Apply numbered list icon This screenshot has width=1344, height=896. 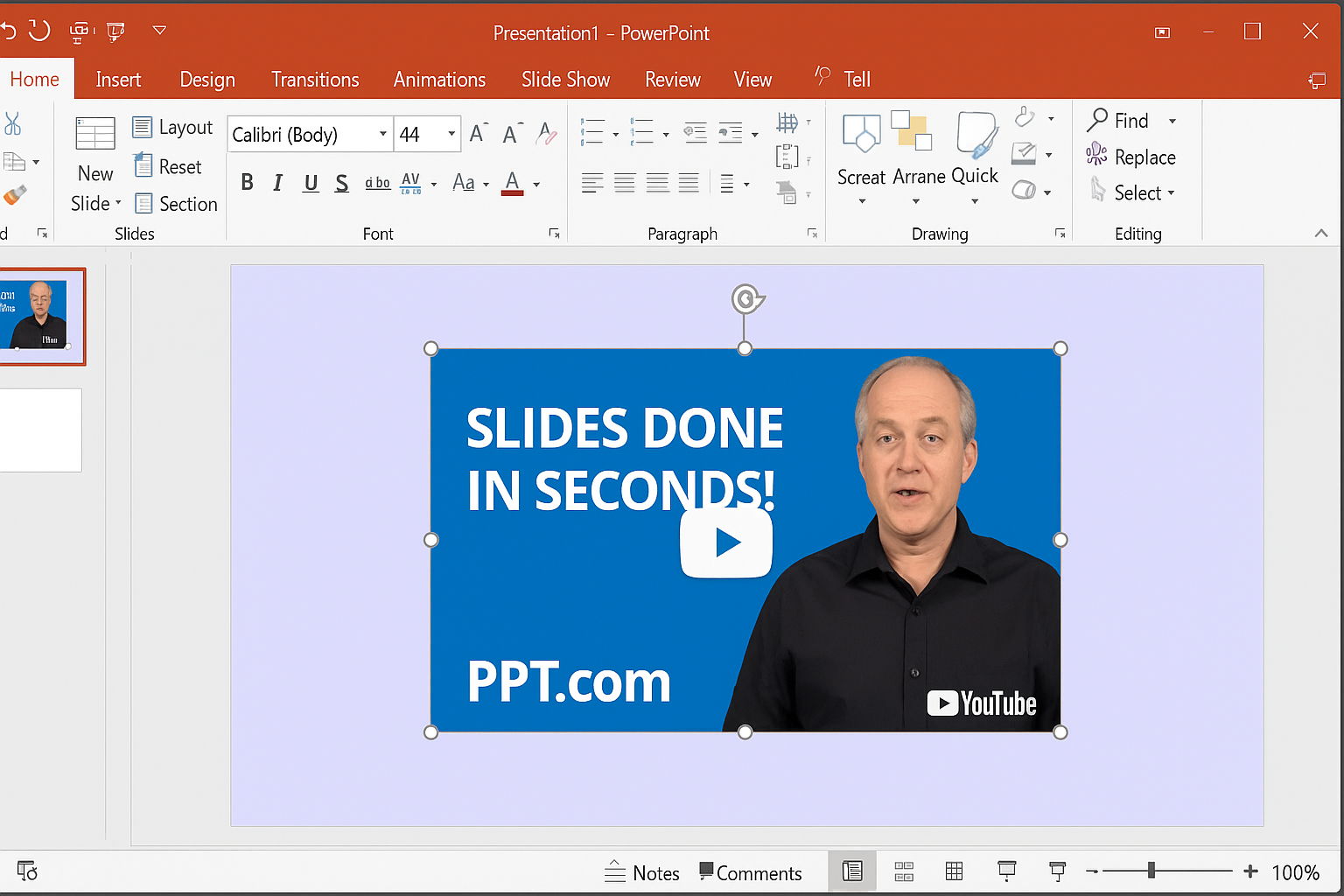pos(642,131)
